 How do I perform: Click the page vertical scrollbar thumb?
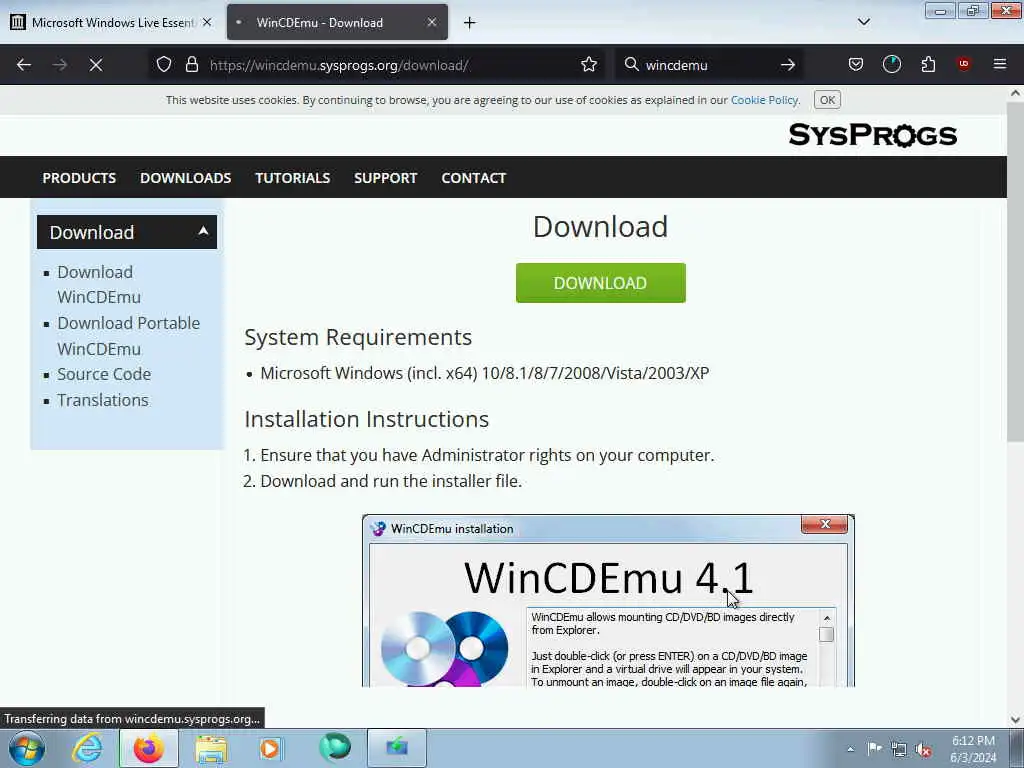coord(1015,273)
